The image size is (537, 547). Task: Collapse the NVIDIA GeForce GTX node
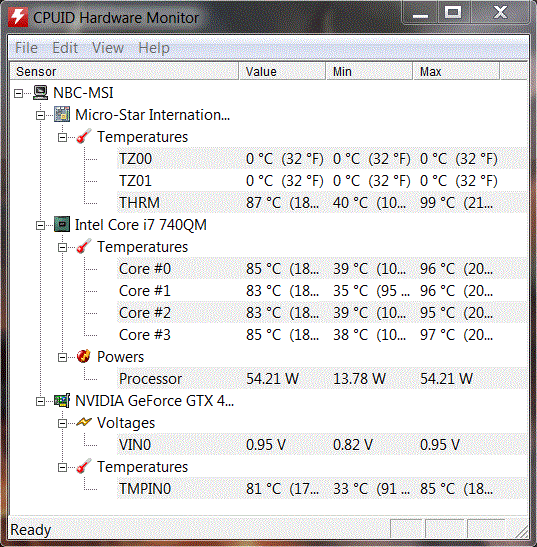coord(40,402)
